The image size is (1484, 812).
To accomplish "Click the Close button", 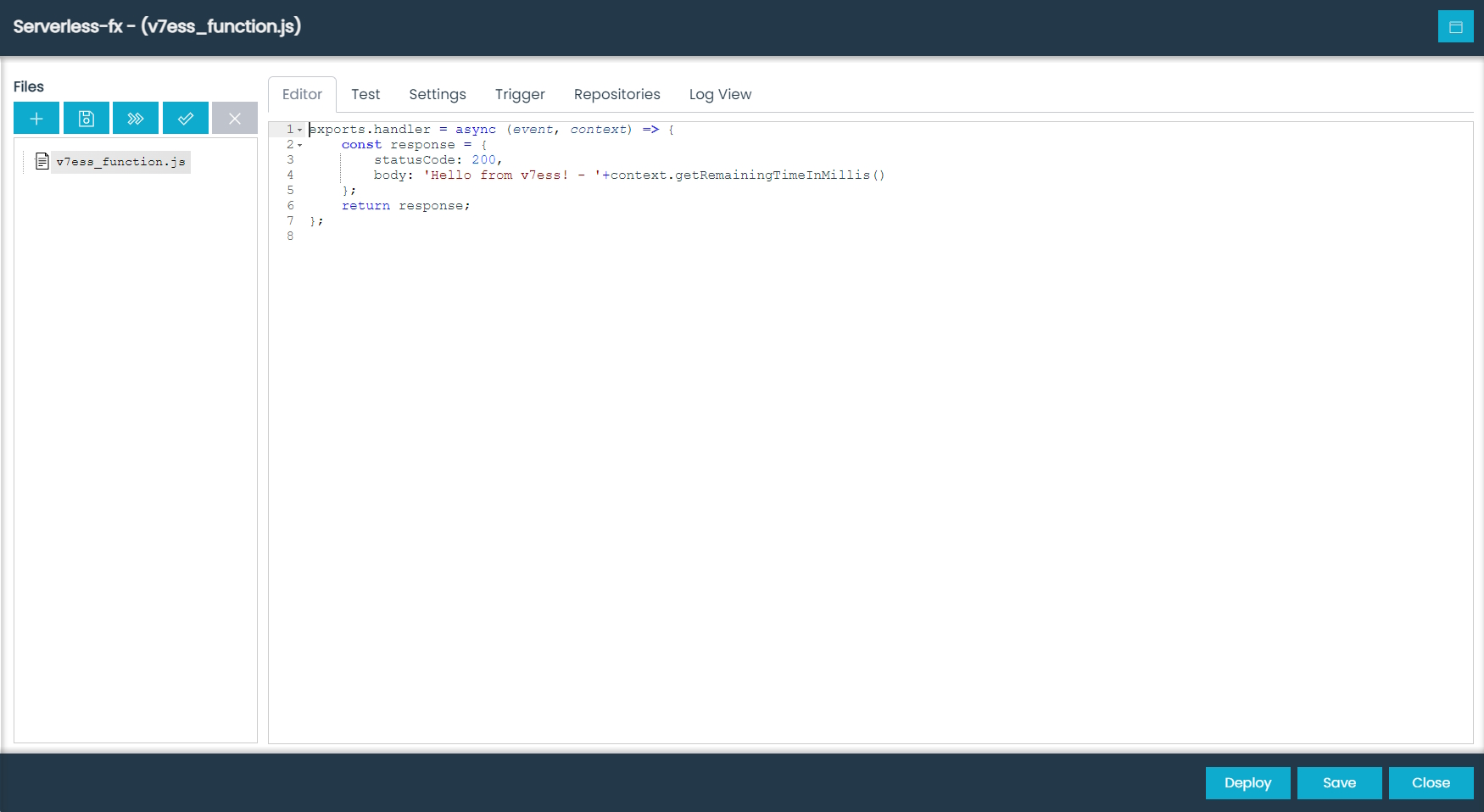I will tap(1431, 782).
